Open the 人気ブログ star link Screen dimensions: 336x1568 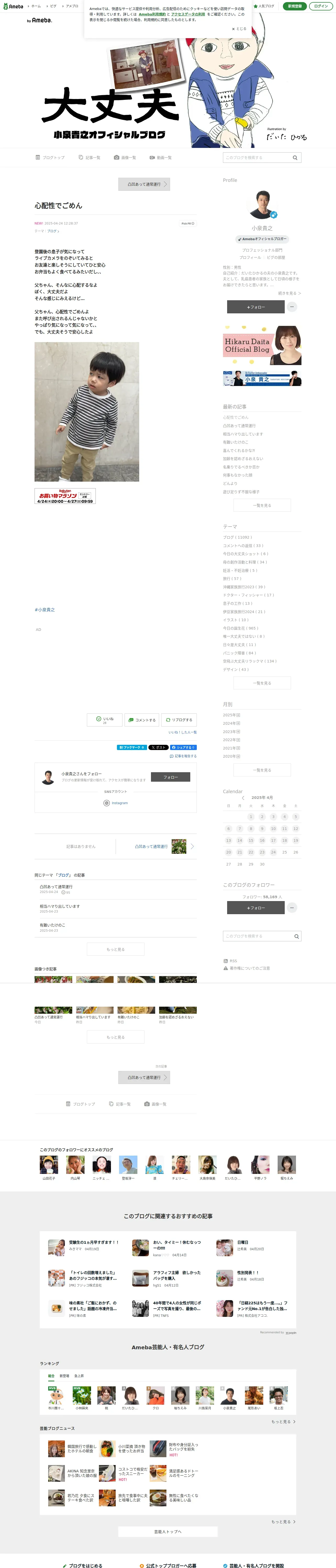click(x=264, y=6)
